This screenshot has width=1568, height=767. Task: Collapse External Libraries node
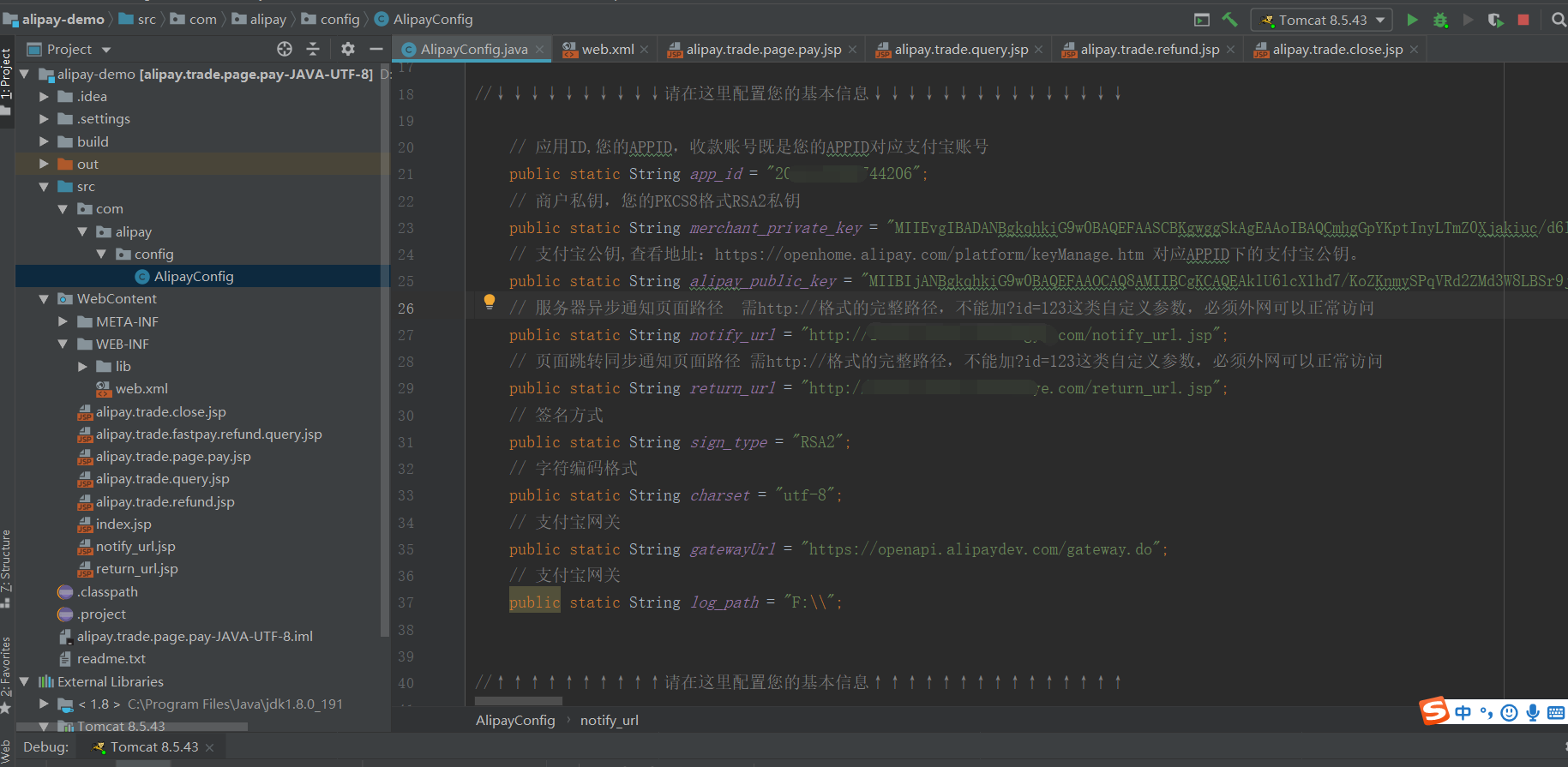click(x=24, y=681)
